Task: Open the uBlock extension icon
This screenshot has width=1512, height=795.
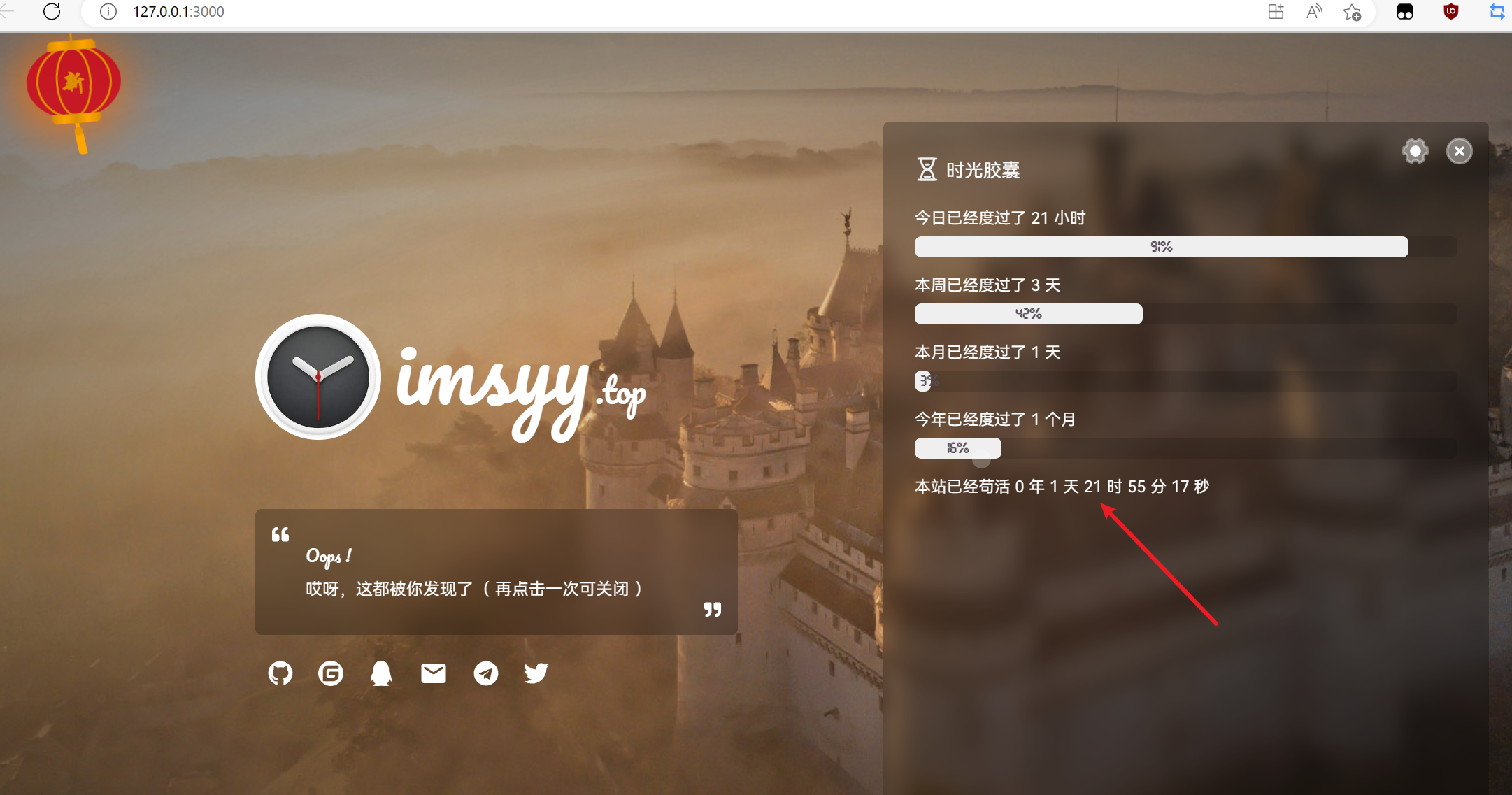Action: (x=1451, y=12)
